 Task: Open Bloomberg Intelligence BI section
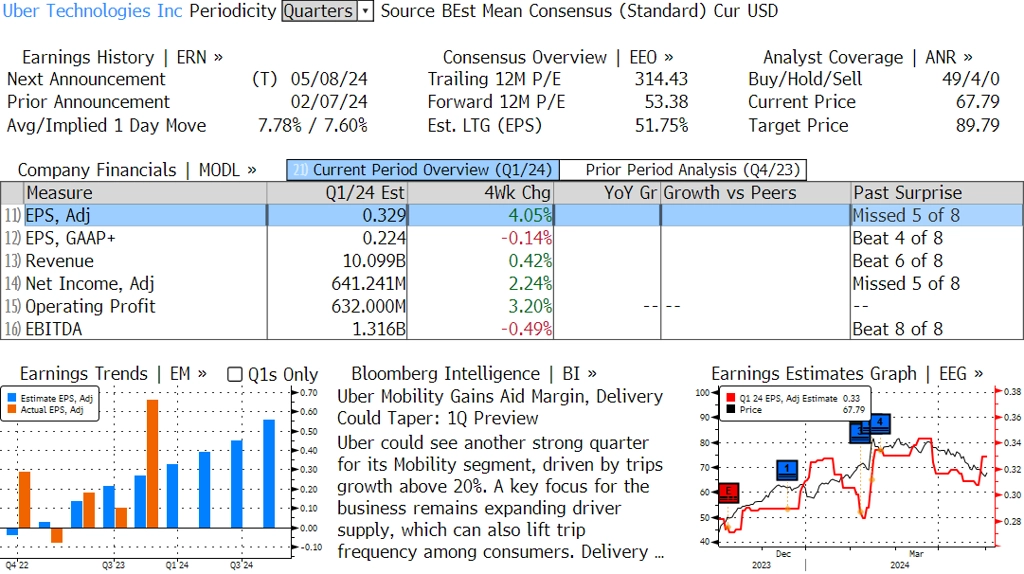pyautogui.click(x=474, y=374)
